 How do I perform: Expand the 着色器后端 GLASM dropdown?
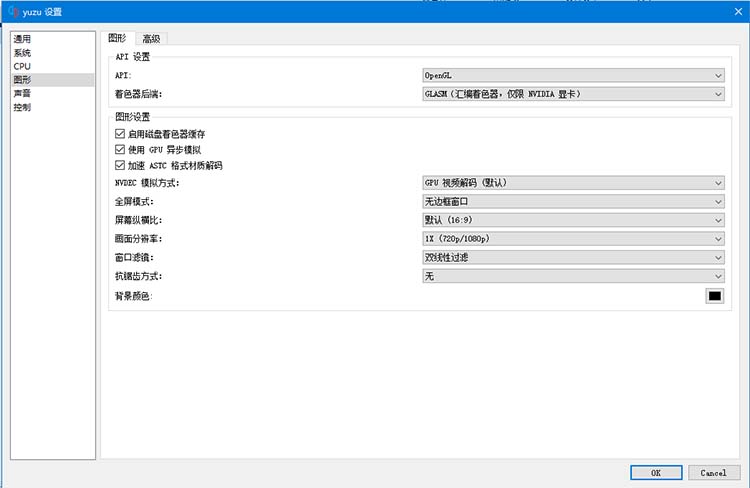573,94
